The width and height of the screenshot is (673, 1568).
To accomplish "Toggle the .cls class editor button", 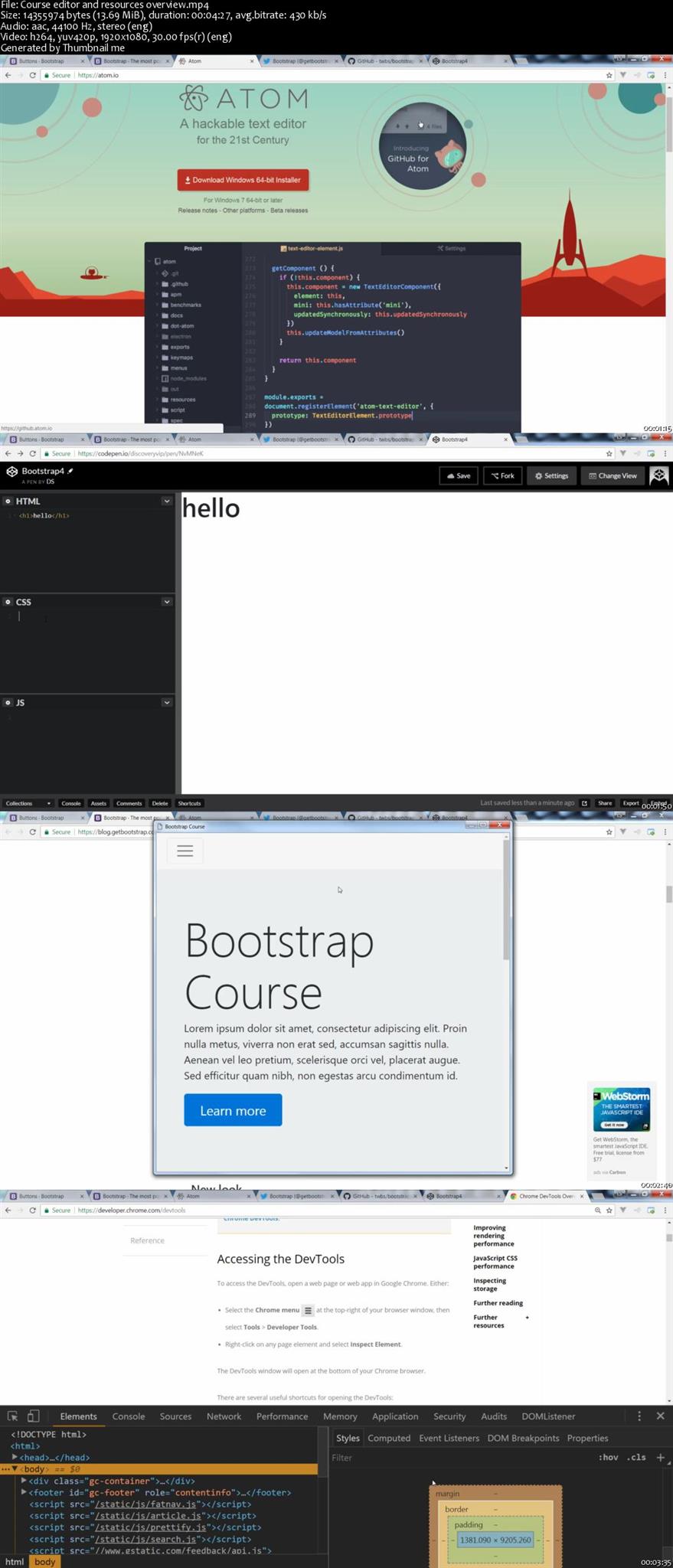I will 637,1457.
